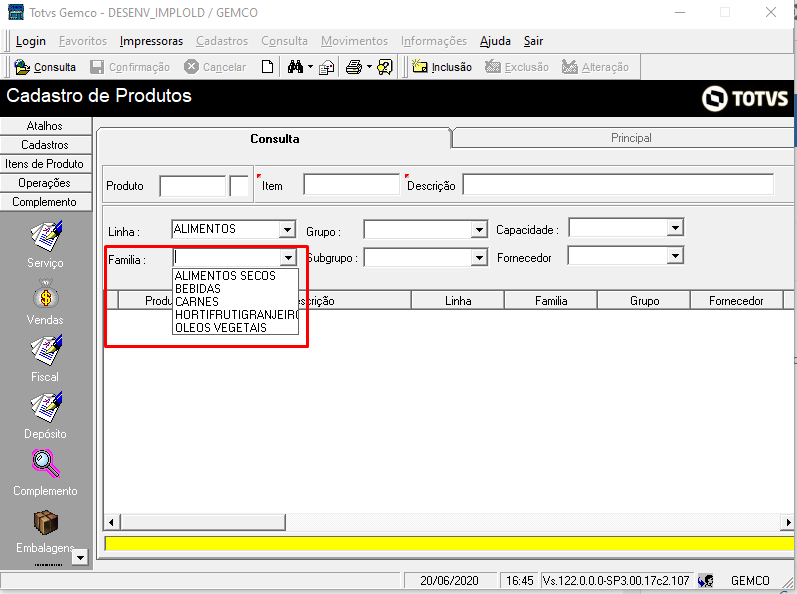
Task: Click the binoculars search icon
Action: tap(295, 67)
